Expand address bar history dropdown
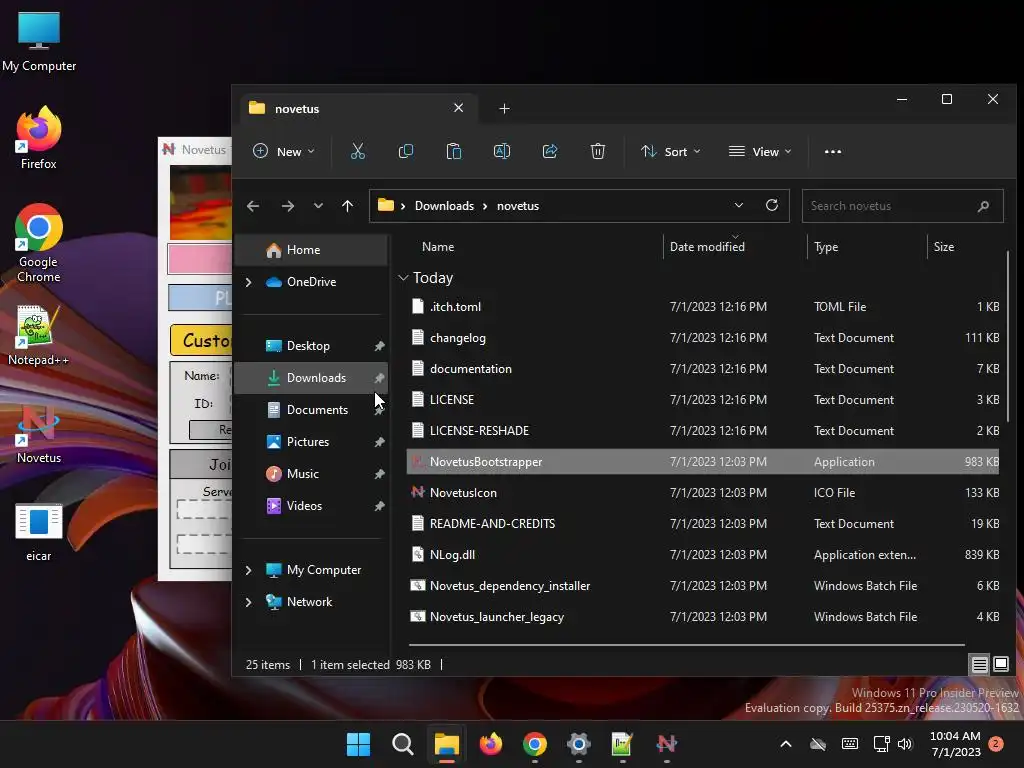This screenshot has width=1024, height=768. pos(739,206)
